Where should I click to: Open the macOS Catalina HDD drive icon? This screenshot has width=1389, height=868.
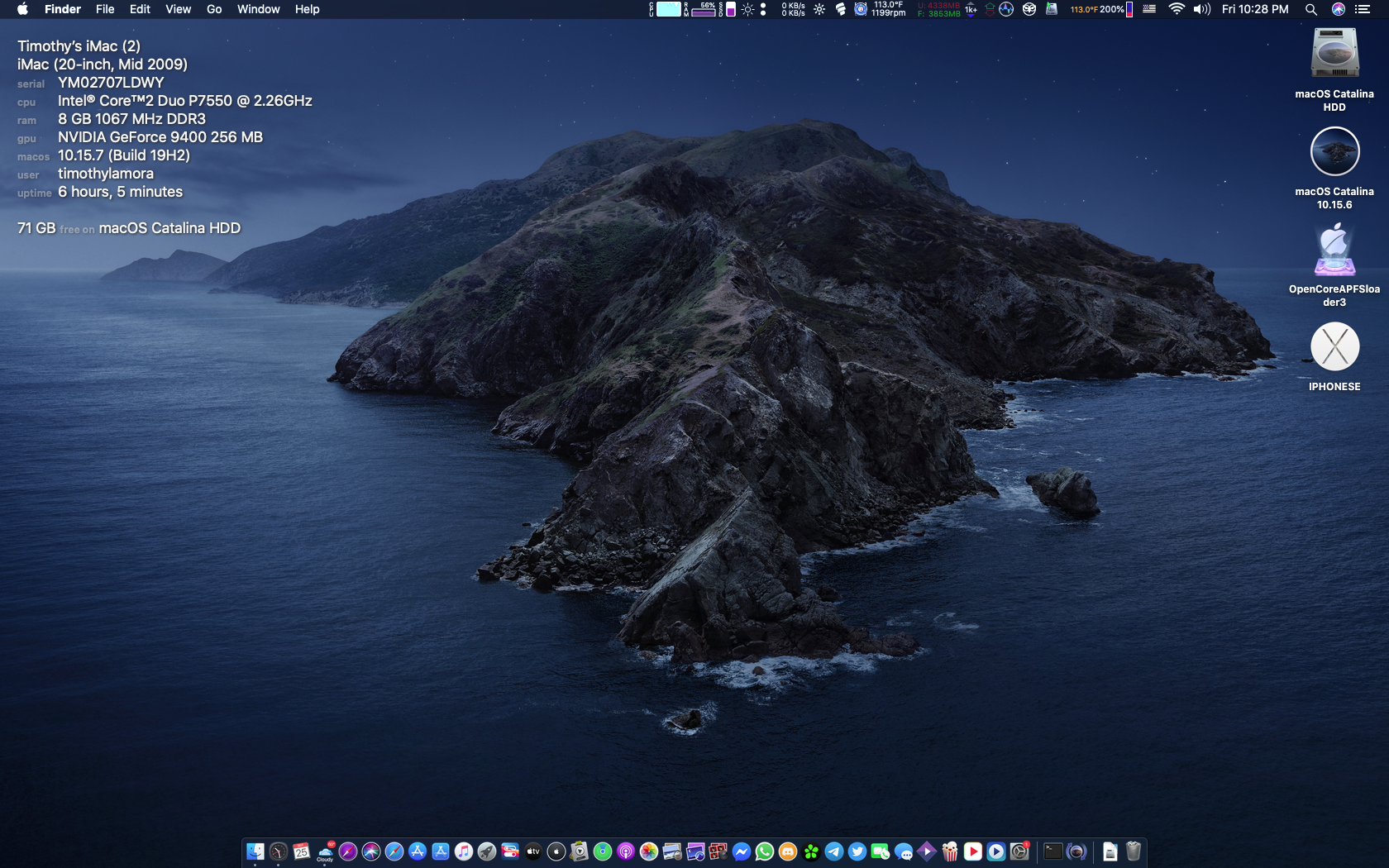coord(1334,55)
